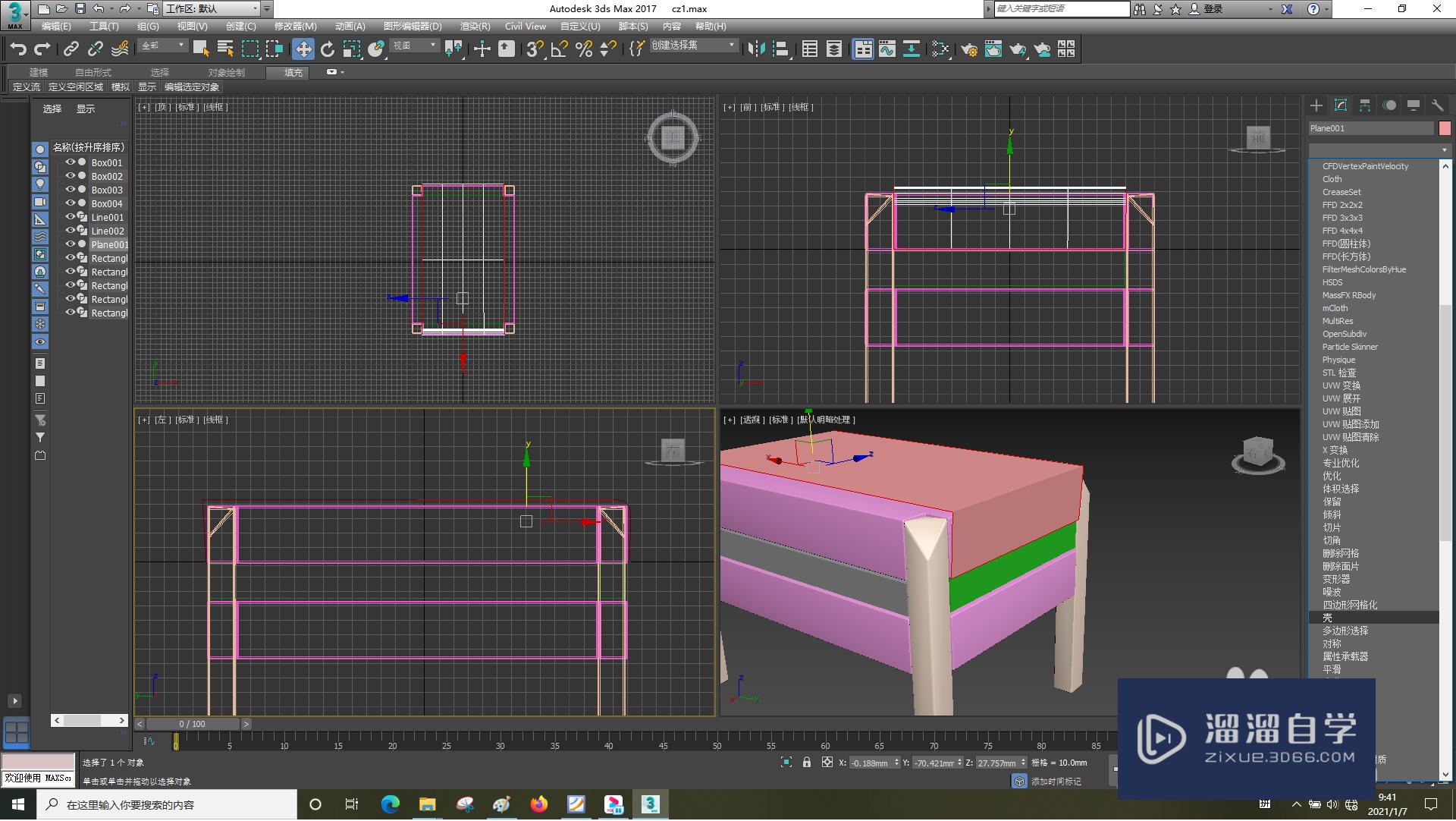Toggle Angle Snap button
Viewport: 1456px width, 821px height.
[560, 49]
